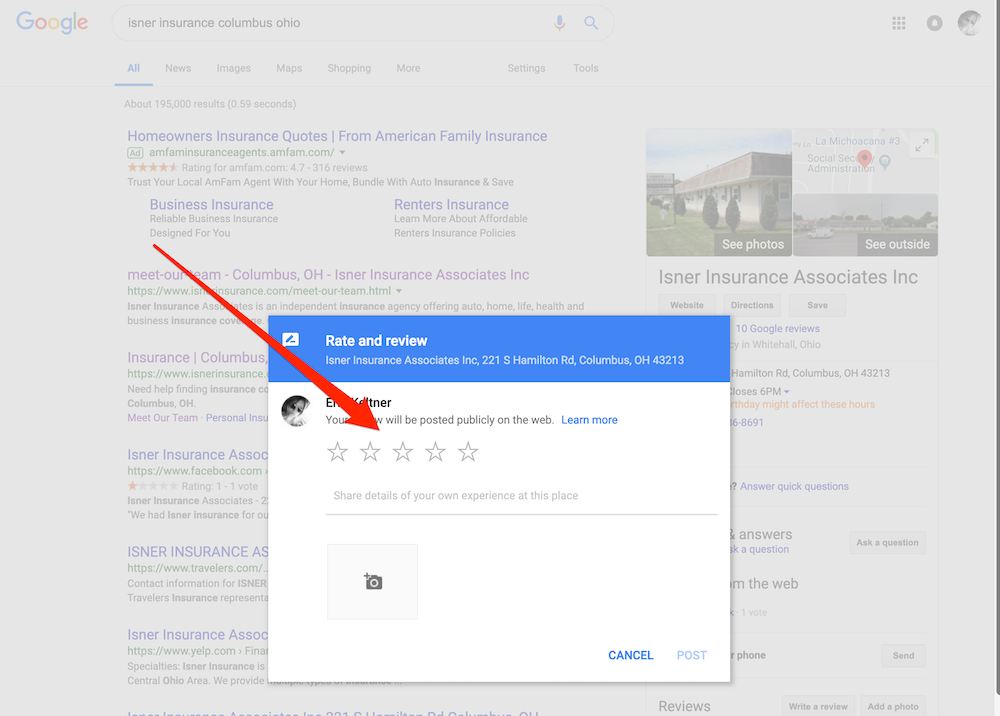Open the Business Insurance sitelink
Image resolution: width=1000 pixels, height=716 pixels.
(211, 205)
